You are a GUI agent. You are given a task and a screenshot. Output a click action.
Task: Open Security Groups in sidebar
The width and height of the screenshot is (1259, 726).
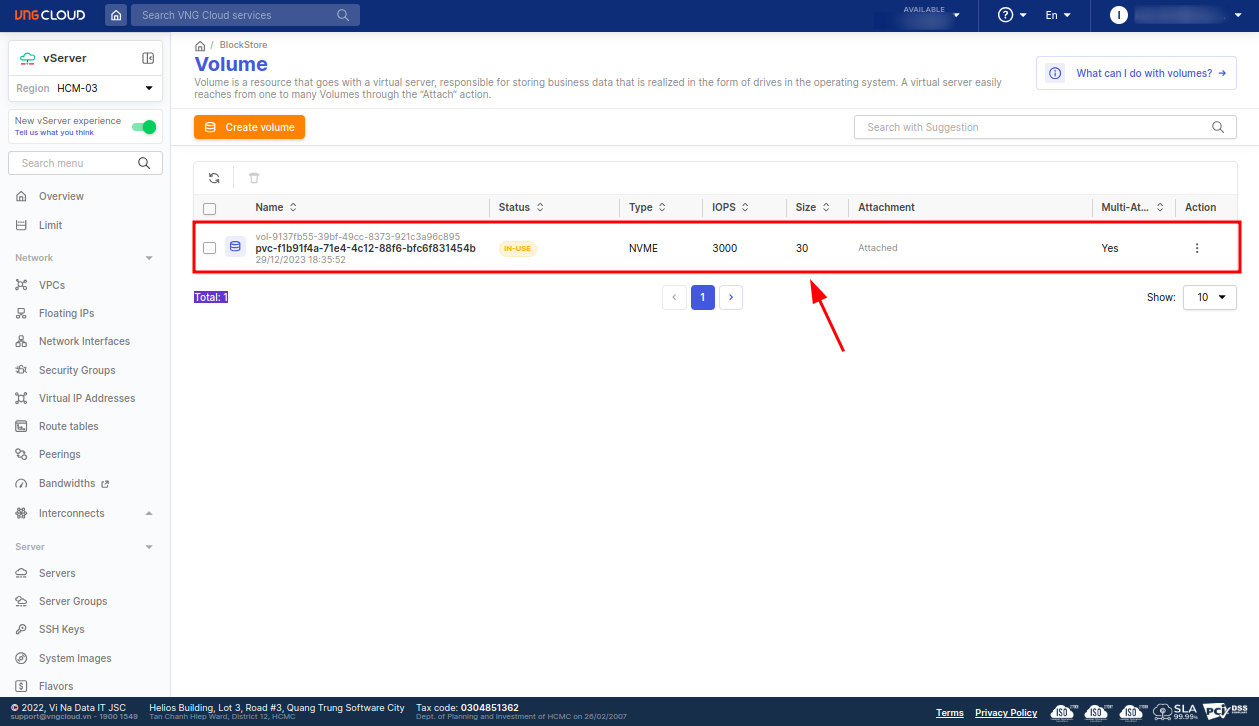click(77, 370)
